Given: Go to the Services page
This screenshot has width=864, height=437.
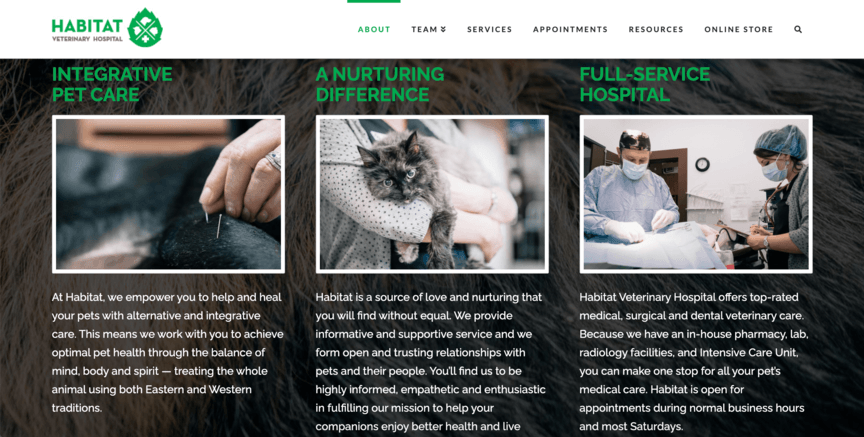Looking at the screenshot, I should point(489,29).
